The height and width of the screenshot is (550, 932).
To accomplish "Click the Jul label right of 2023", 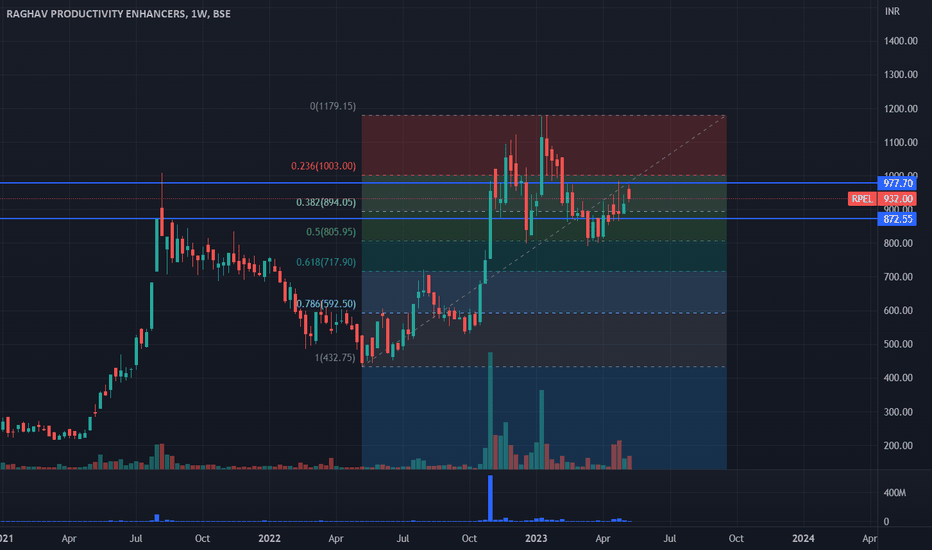I will coord(669,538).
